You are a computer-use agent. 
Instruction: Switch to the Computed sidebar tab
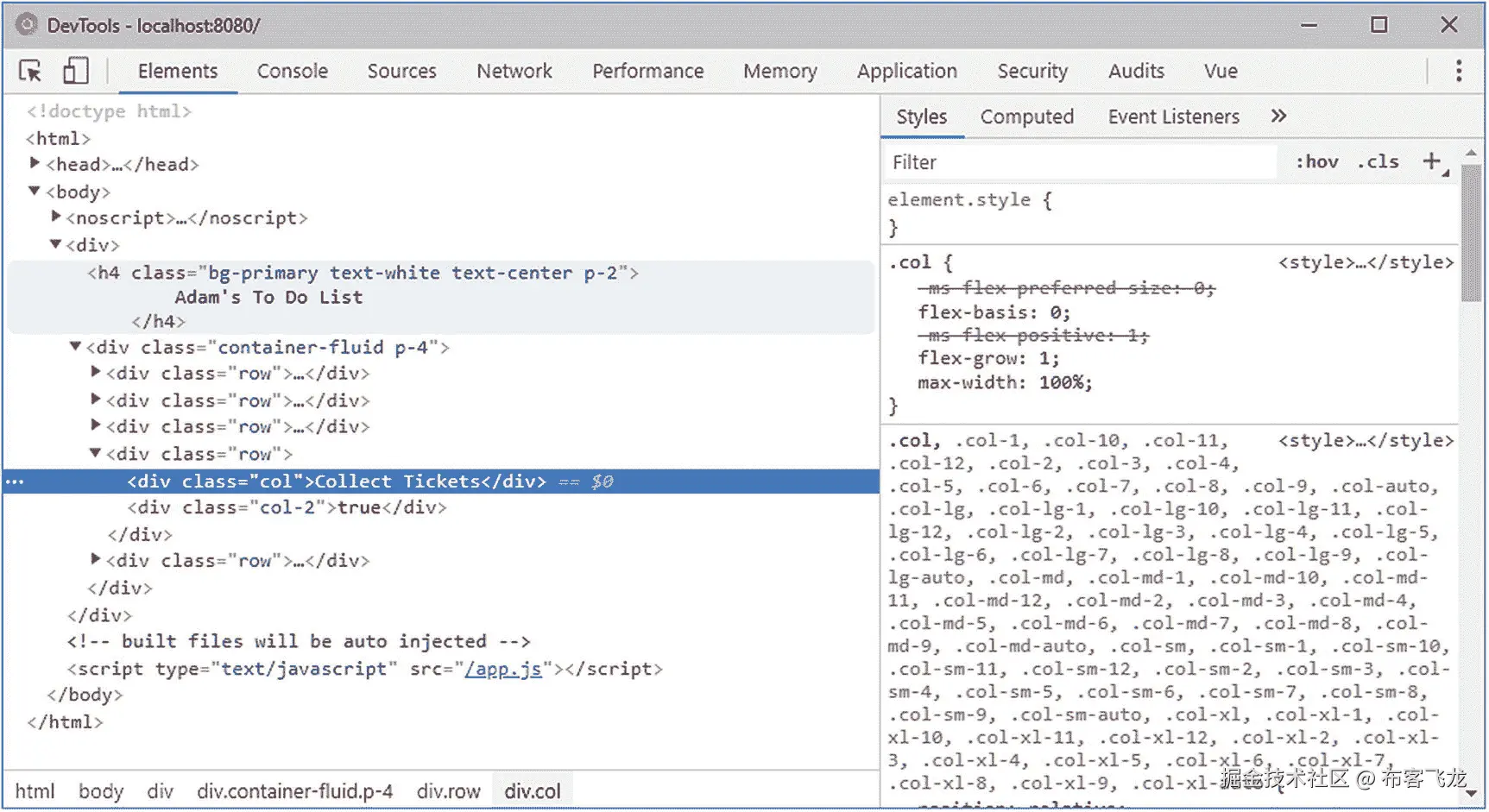[1027, 116]
